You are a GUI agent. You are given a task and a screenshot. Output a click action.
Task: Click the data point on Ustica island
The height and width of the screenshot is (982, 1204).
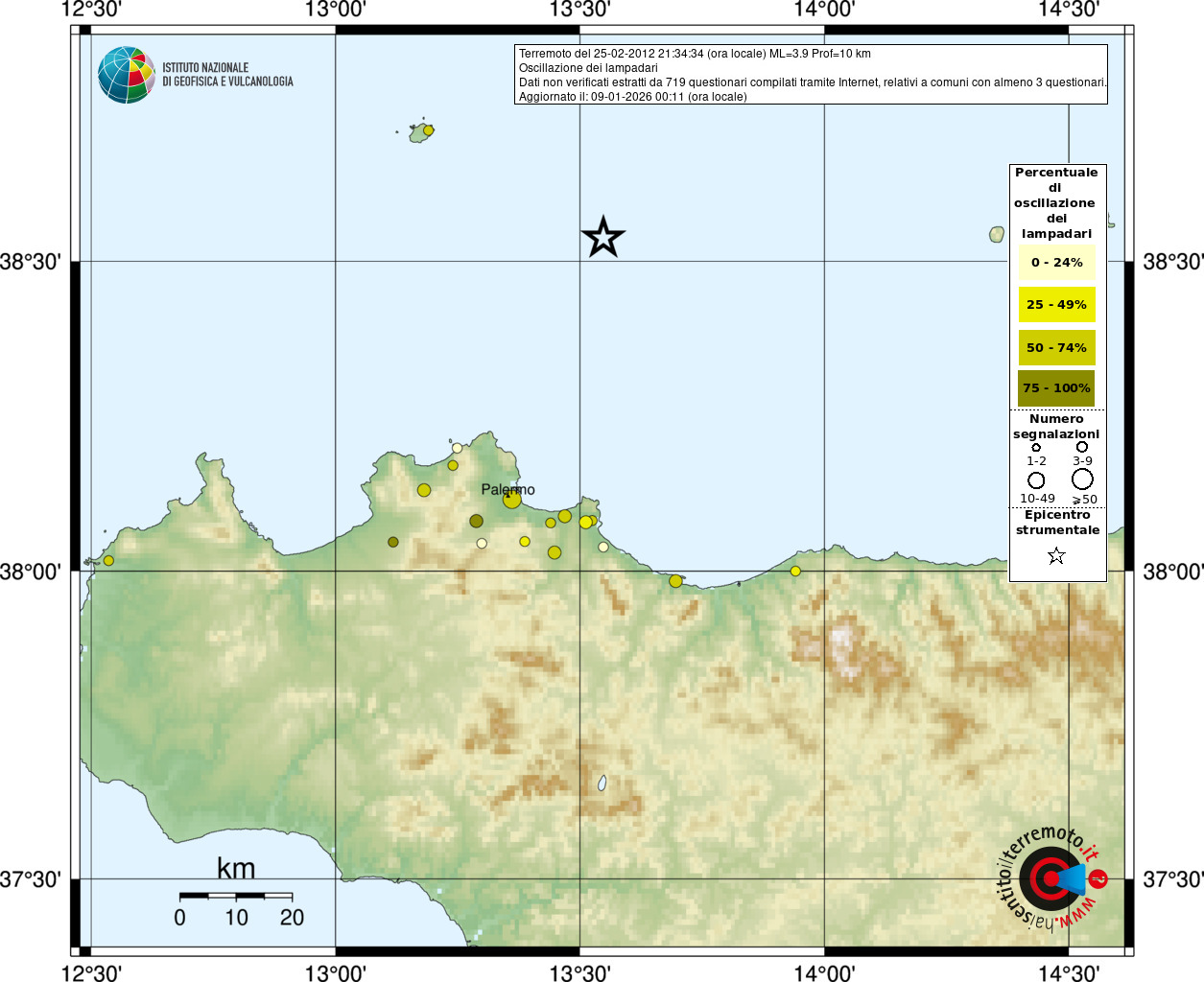pyautogui.click(x=429, y=130)
